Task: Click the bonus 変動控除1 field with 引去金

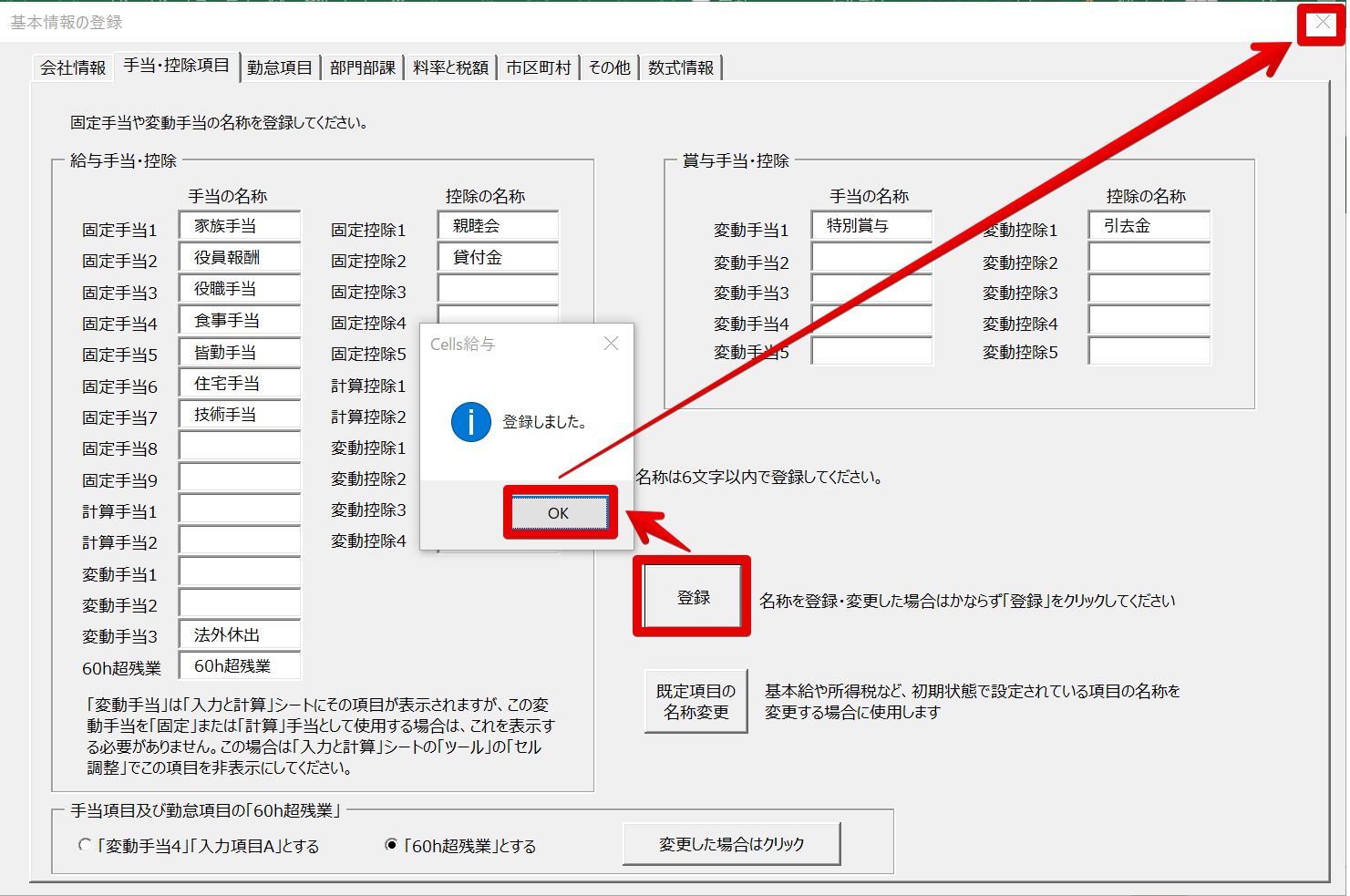Action: (x=1149, y=226)
